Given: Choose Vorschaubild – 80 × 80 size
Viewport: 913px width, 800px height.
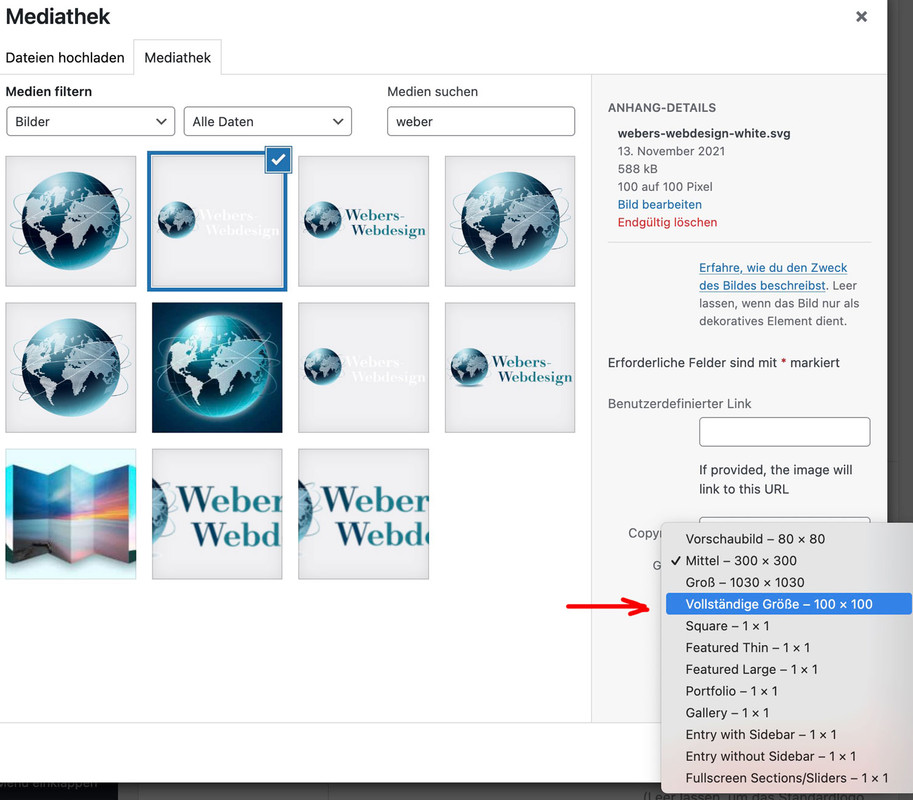Looking at the screenshot, I should point(788,539).
